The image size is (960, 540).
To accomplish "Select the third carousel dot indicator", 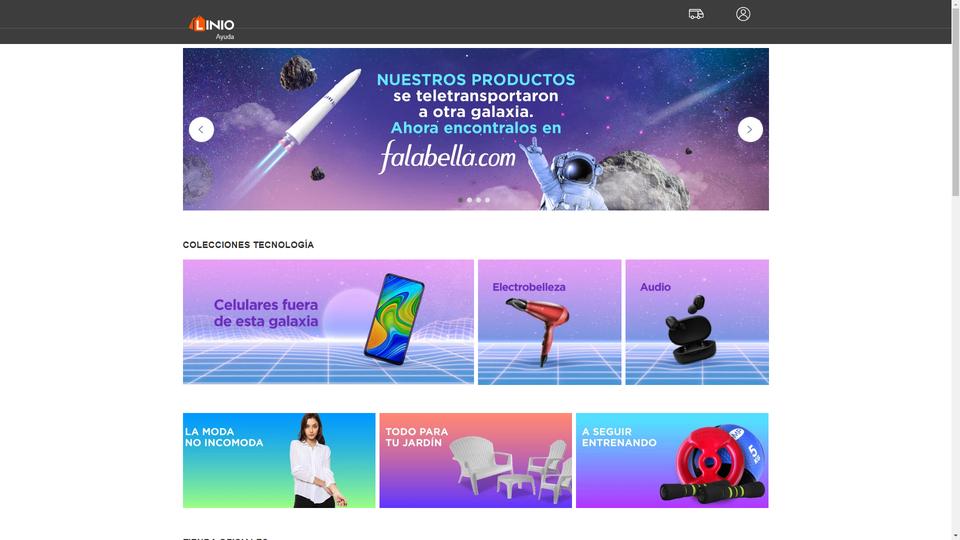I will click(479, 200).
